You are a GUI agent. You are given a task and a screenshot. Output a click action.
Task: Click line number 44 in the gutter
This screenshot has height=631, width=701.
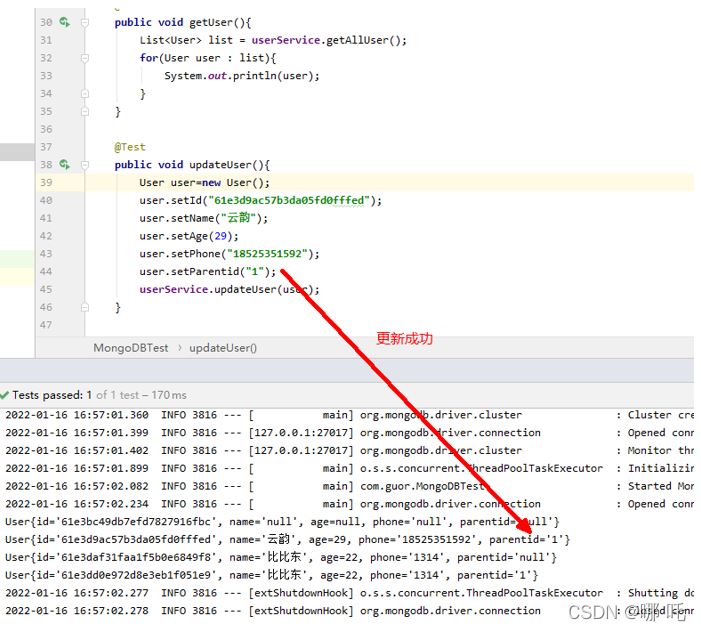(x=46, y=271)
